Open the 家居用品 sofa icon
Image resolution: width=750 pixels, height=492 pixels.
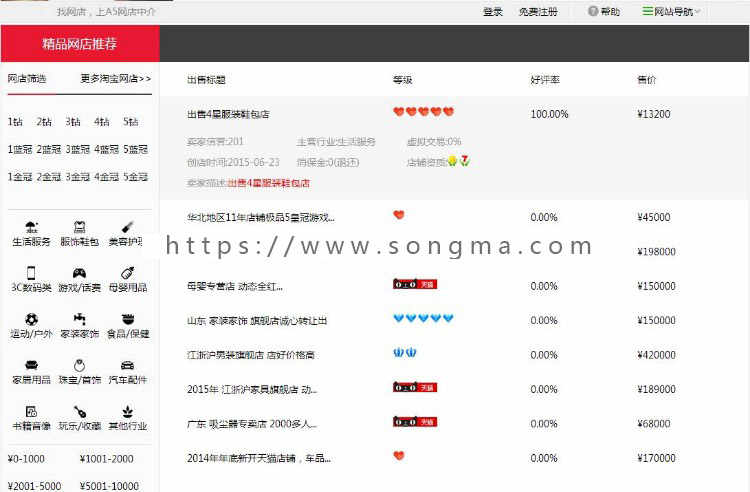coord(32,365)
